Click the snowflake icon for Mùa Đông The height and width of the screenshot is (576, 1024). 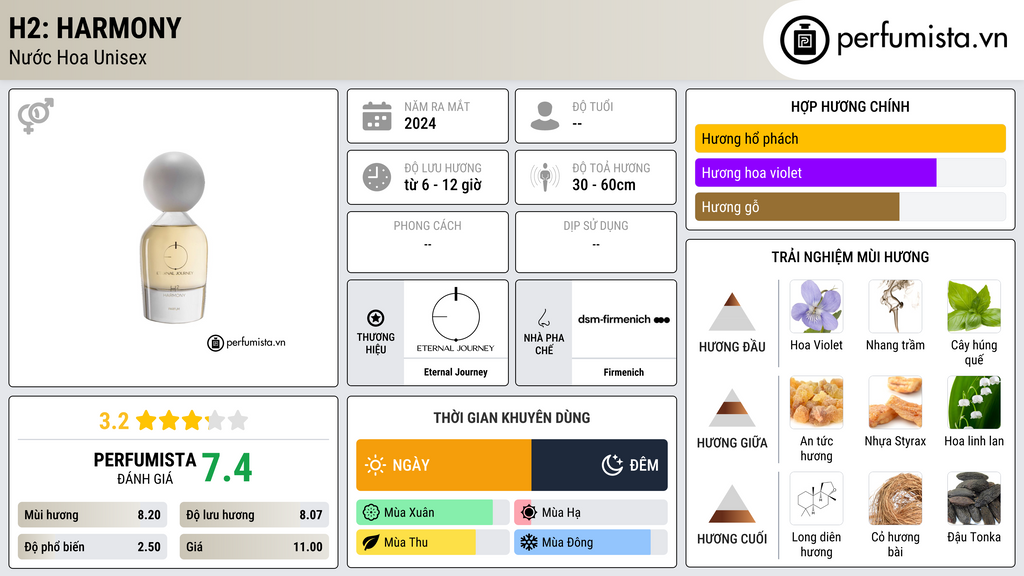[529, 543]
